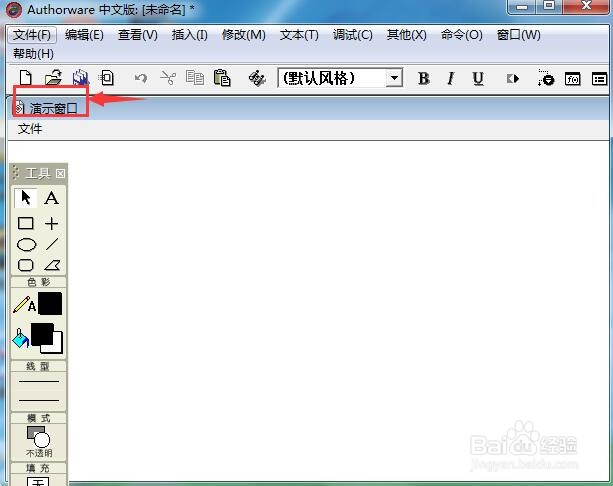Open the 插入(I) menu
Viewport: 613px width, 486px height.
click(x=189, y=35)
